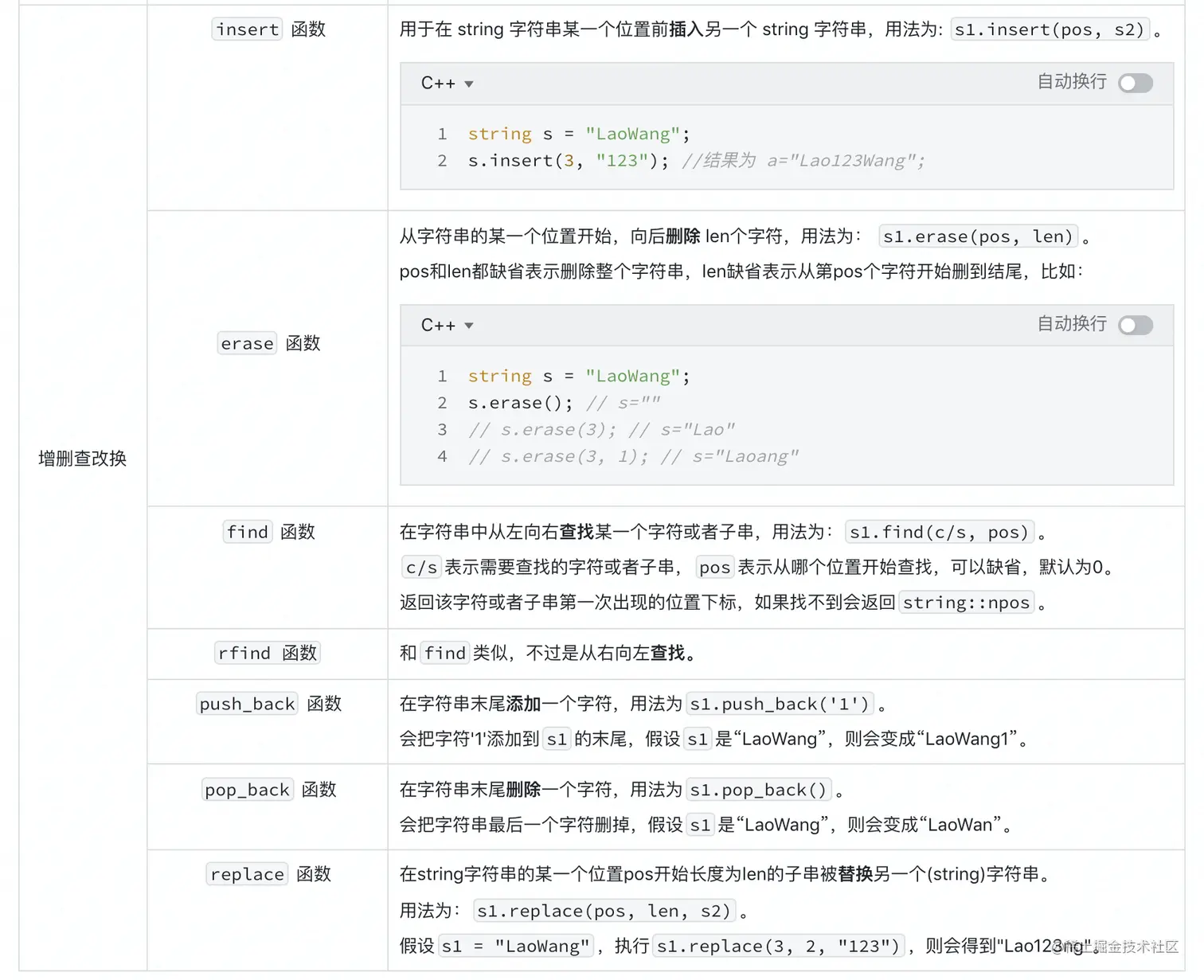1204x980 pixels.
Task: Toggle auto-wrap switch in insert code block
Action: 1135,83
